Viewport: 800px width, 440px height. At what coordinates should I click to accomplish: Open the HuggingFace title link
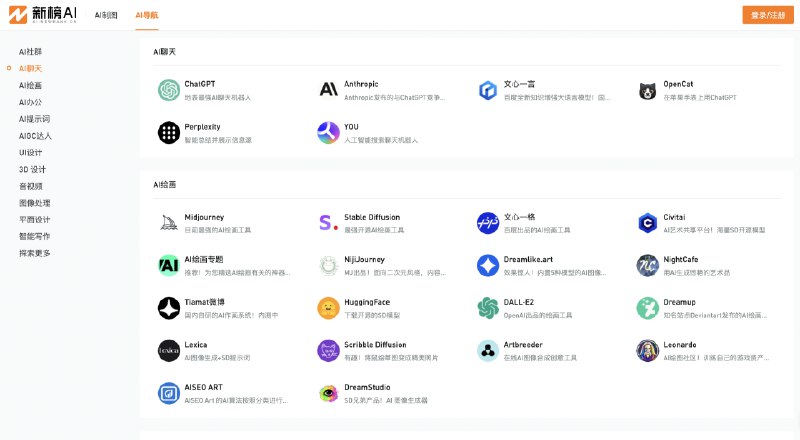click(367, 302)
